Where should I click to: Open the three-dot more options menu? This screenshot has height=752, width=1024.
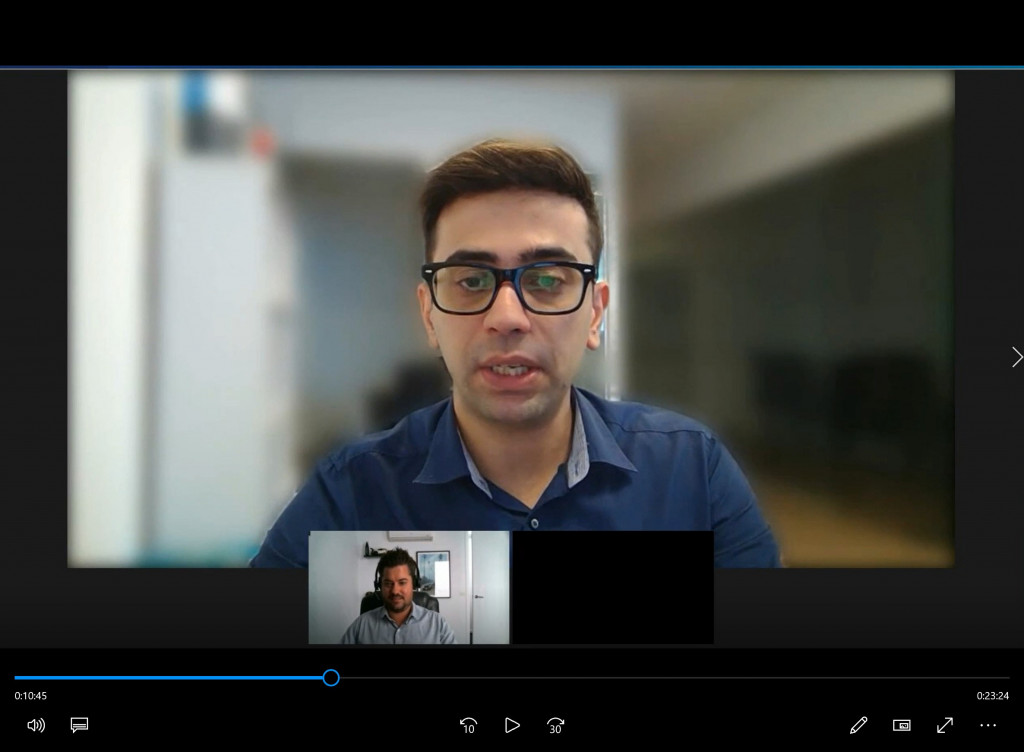(988, 725)
